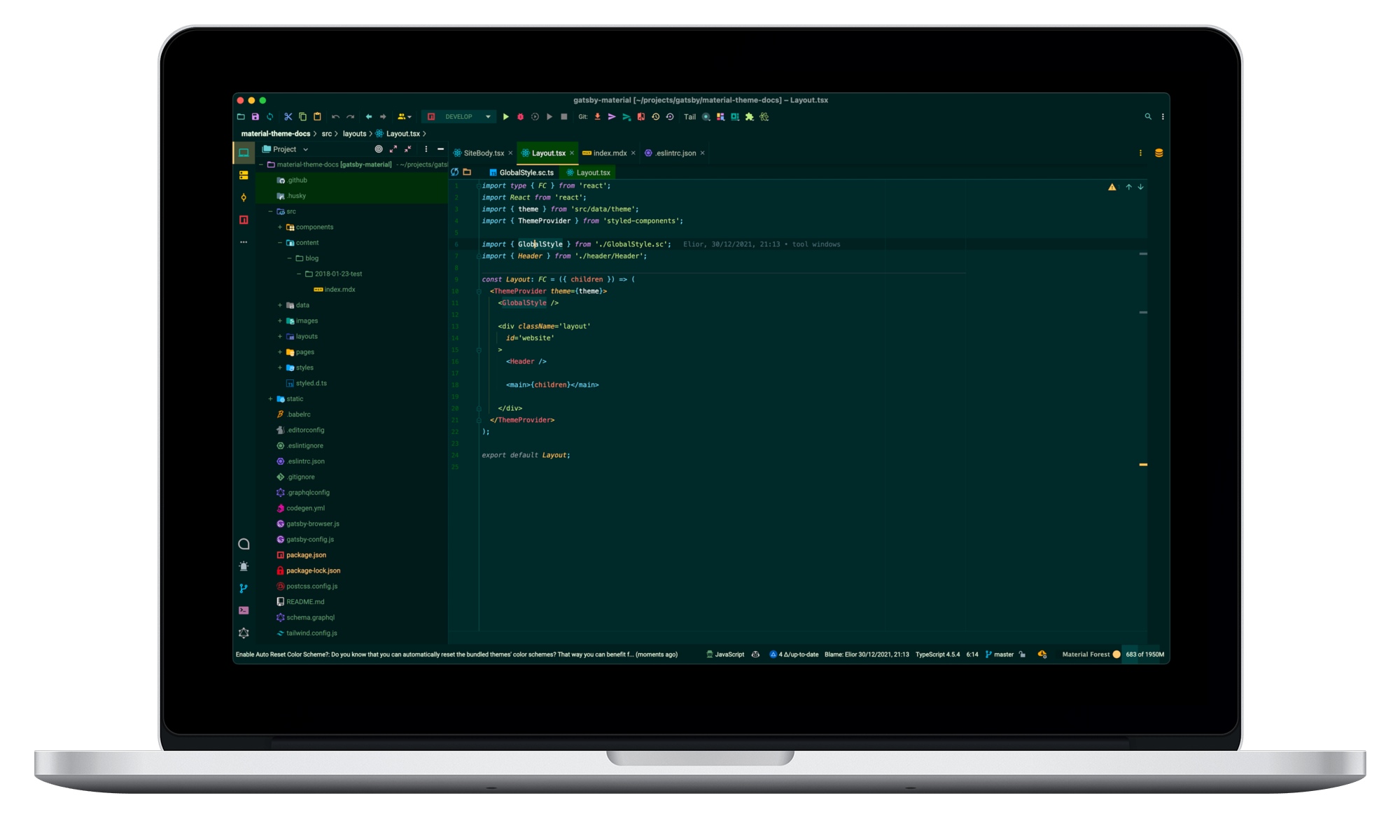1400x840 pixels.
Task: Open Project panel options (three dots)
Action: click(x=426, y=149)
